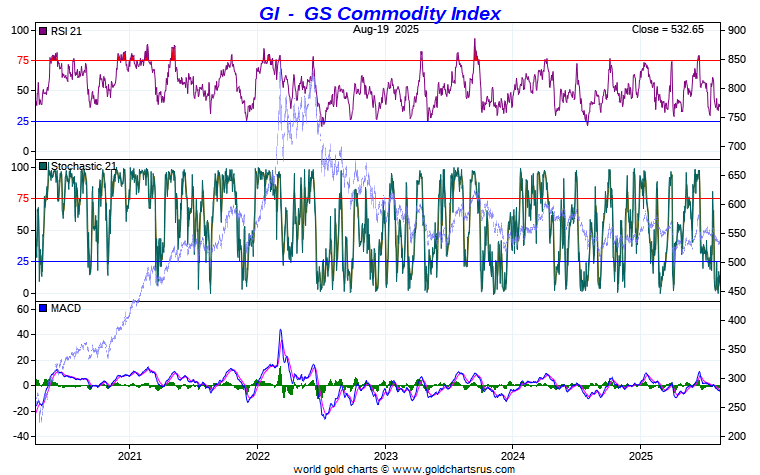Click the 700 right-axis price label
The image size is (760, 475).
click(736, 146)
